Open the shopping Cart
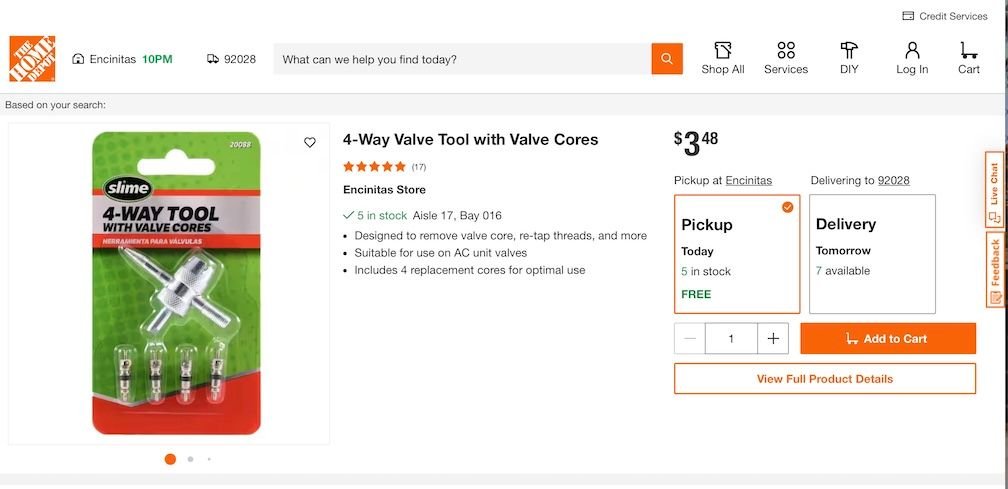 tap(968, 58)
